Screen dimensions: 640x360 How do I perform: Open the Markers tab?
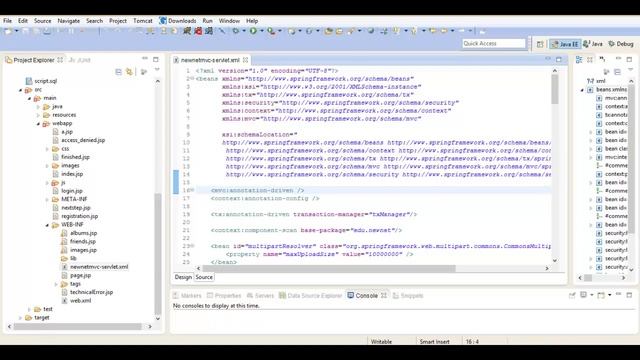tap(187, 296)
